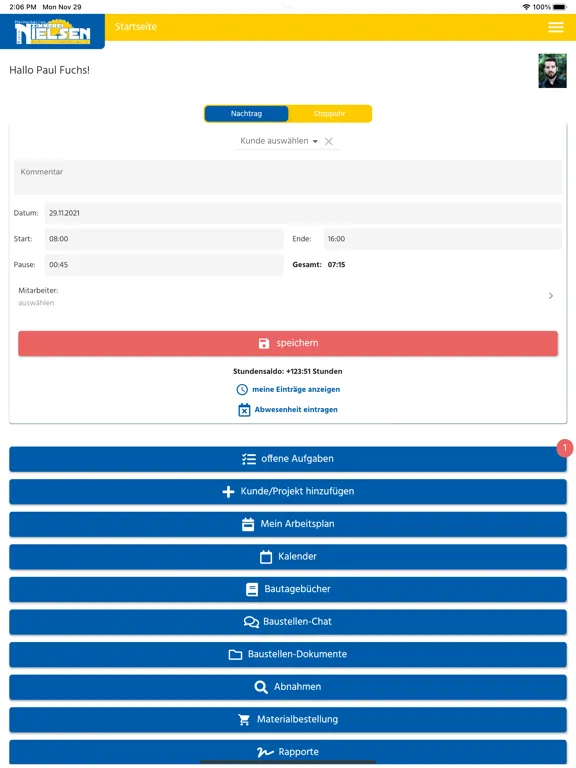Click the floppy disk save icon
Viewport: 576px width, 768px height.
click(264, 343)
